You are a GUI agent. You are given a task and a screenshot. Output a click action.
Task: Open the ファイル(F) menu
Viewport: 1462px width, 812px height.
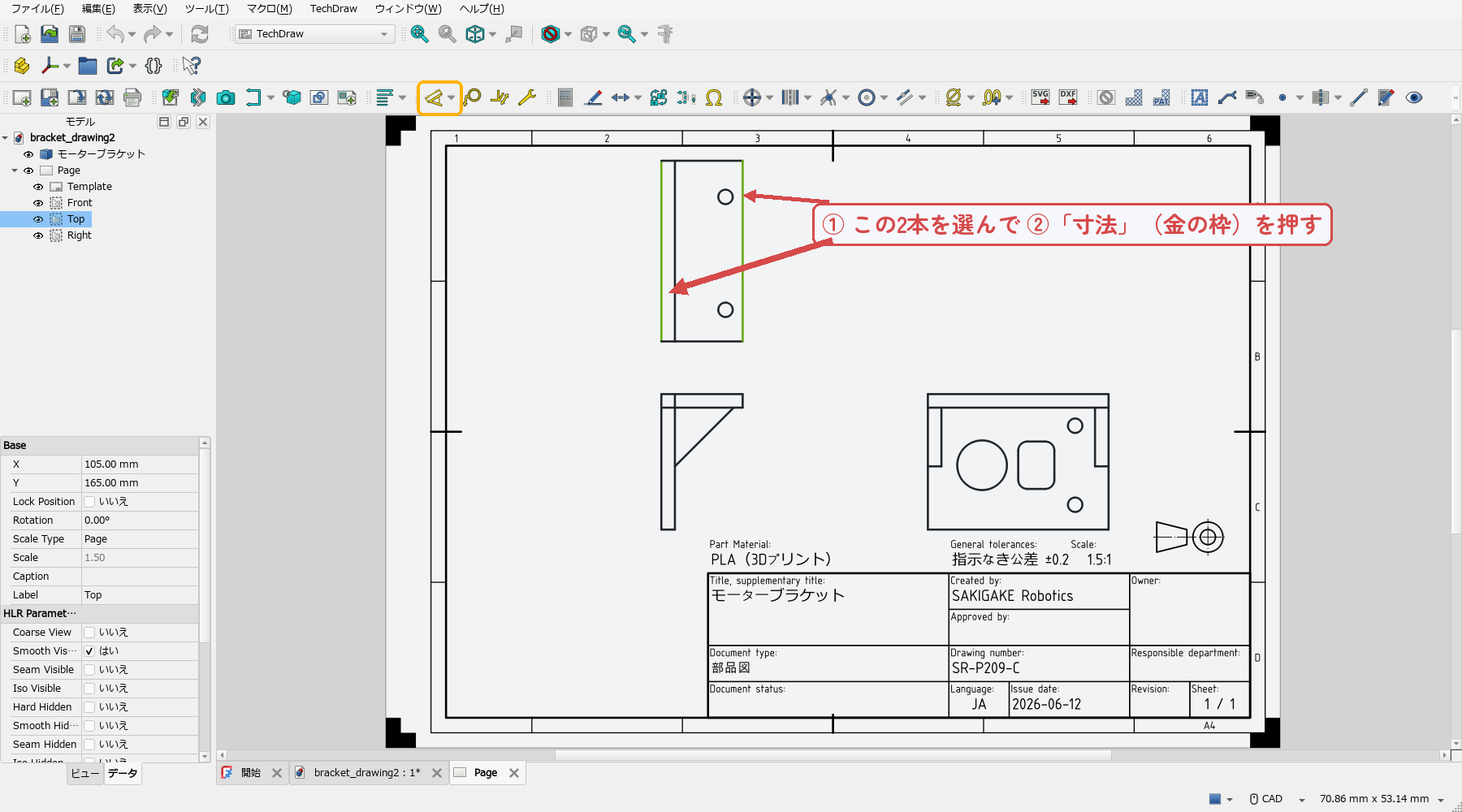click(x=37, y=9)
